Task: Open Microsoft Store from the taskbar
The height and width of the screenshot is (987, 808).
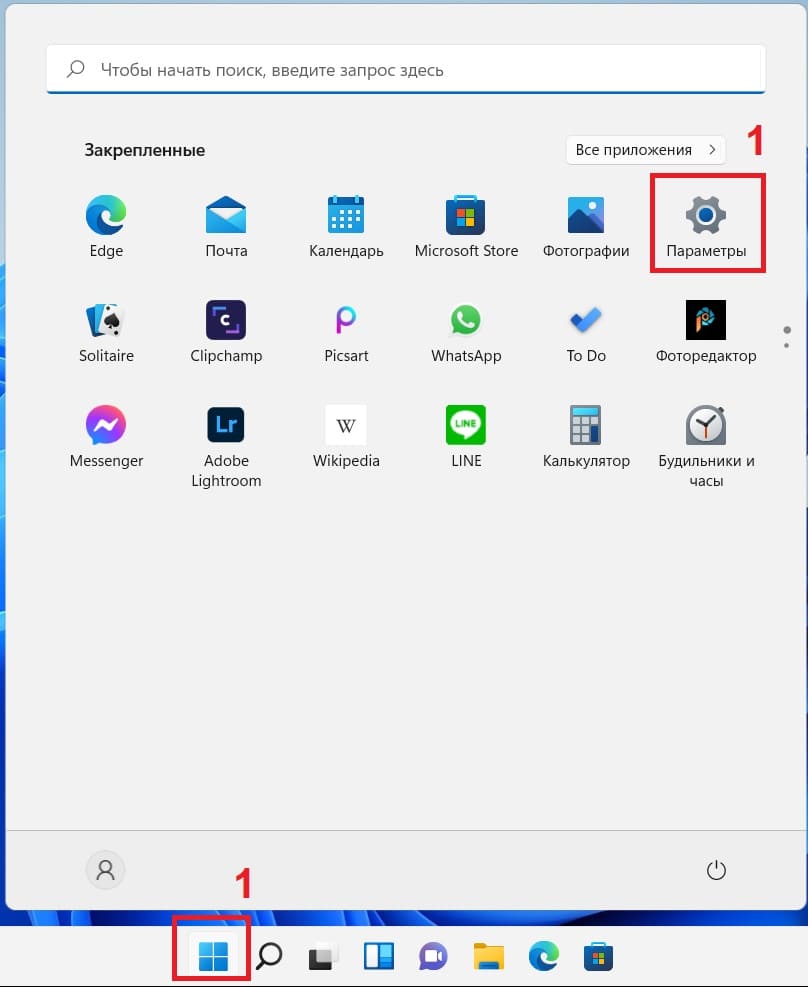Action: coord(598,956)
